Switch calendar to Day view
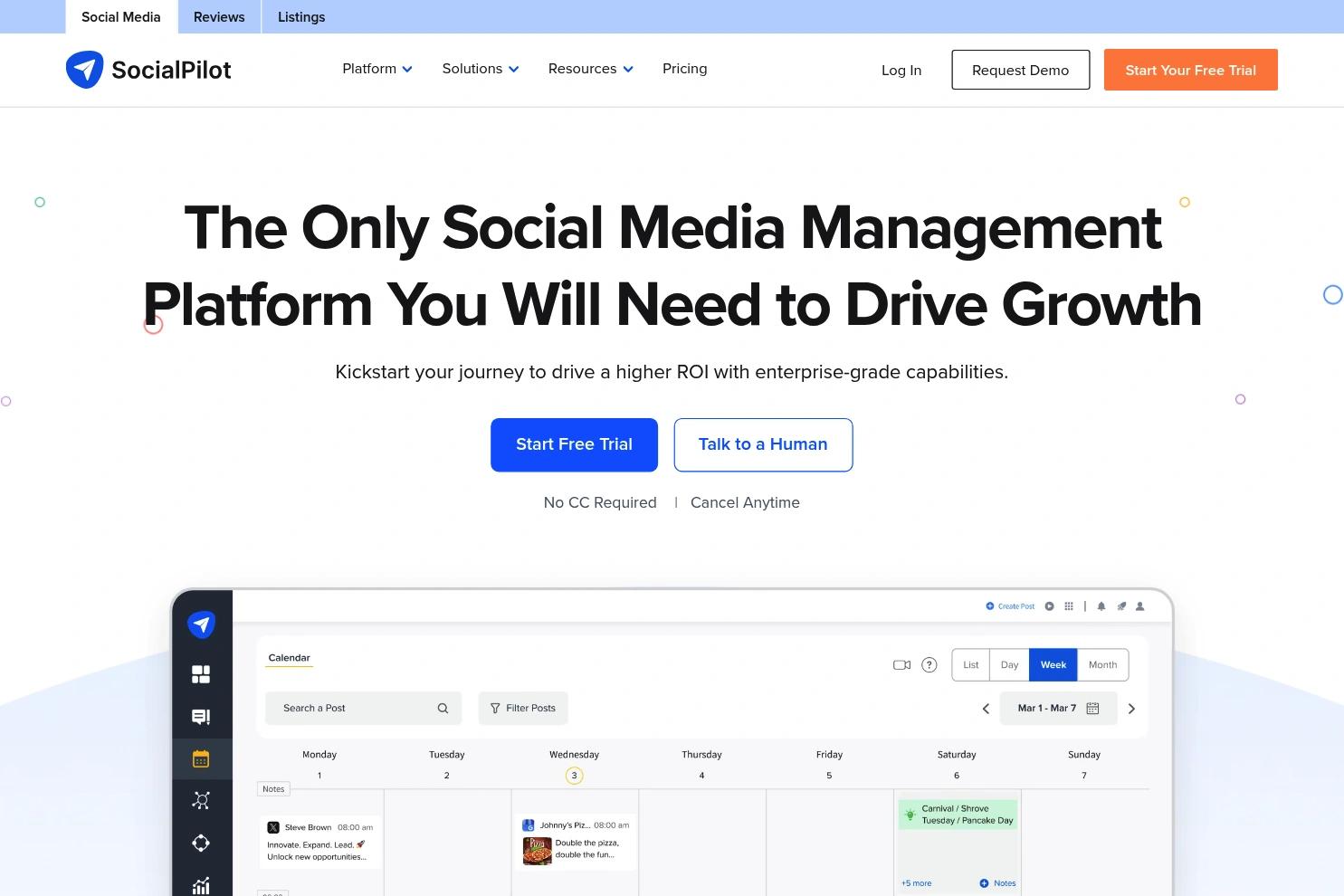Image resolution: width=1344 pixels, height=896 pixels. click(1010, 665)
